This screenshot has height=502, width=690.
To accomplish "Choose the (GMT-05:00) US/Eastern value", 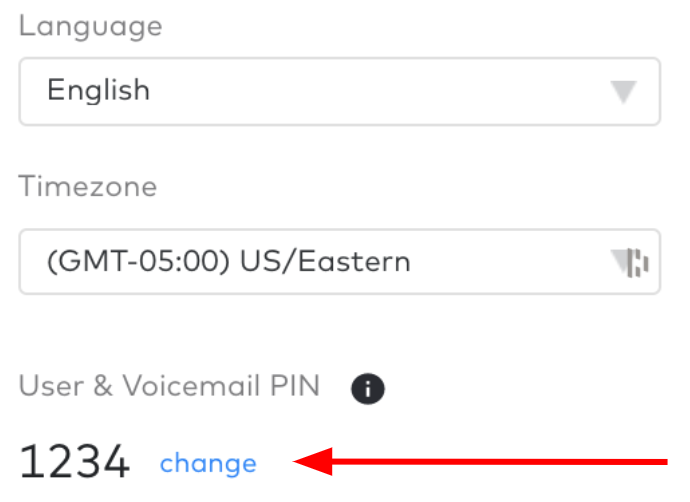I will point(228,261).
